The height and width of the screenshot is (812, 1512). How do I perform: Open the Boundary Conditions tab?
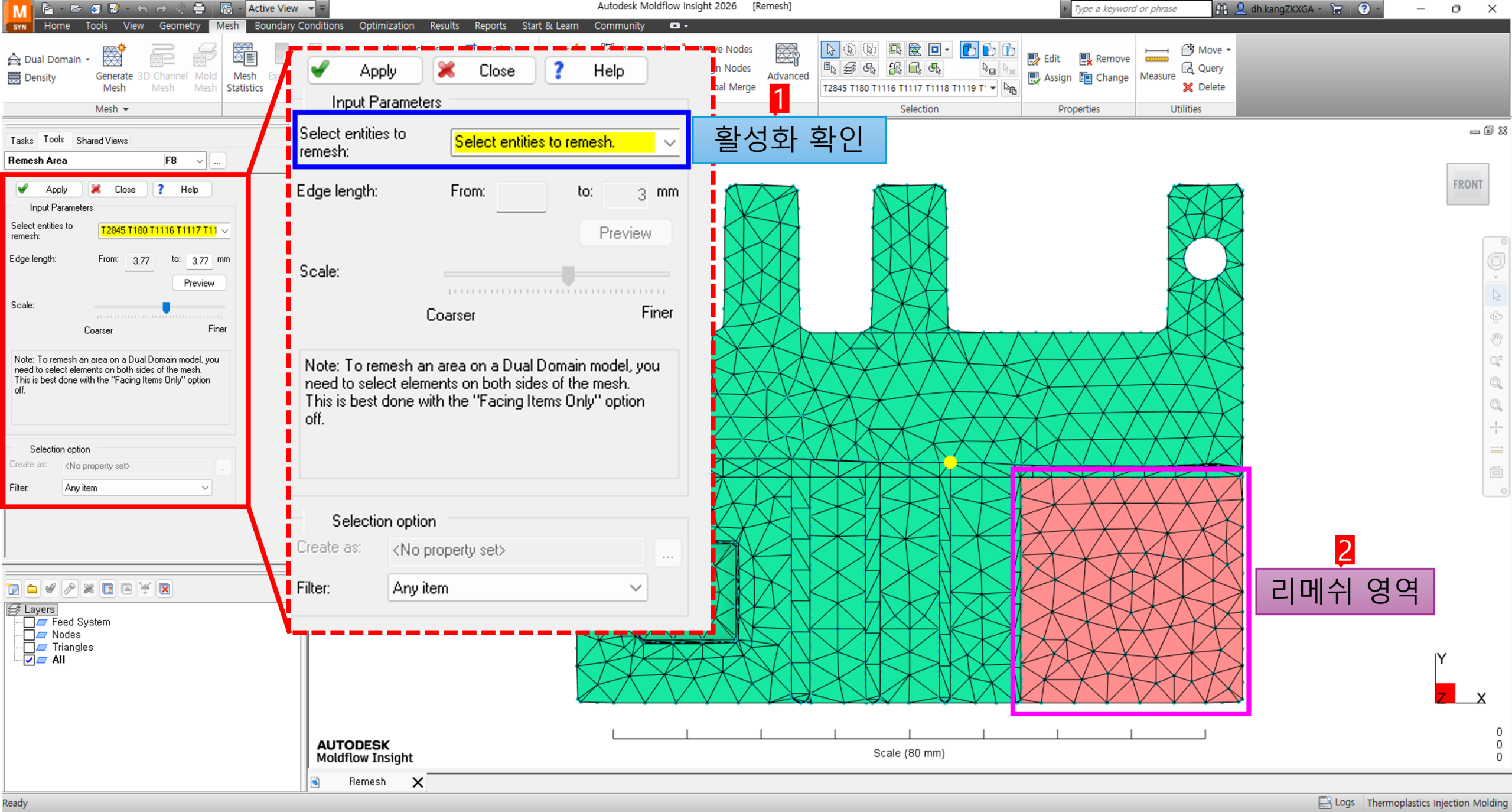pyautogui.click(x=299, y=25)
